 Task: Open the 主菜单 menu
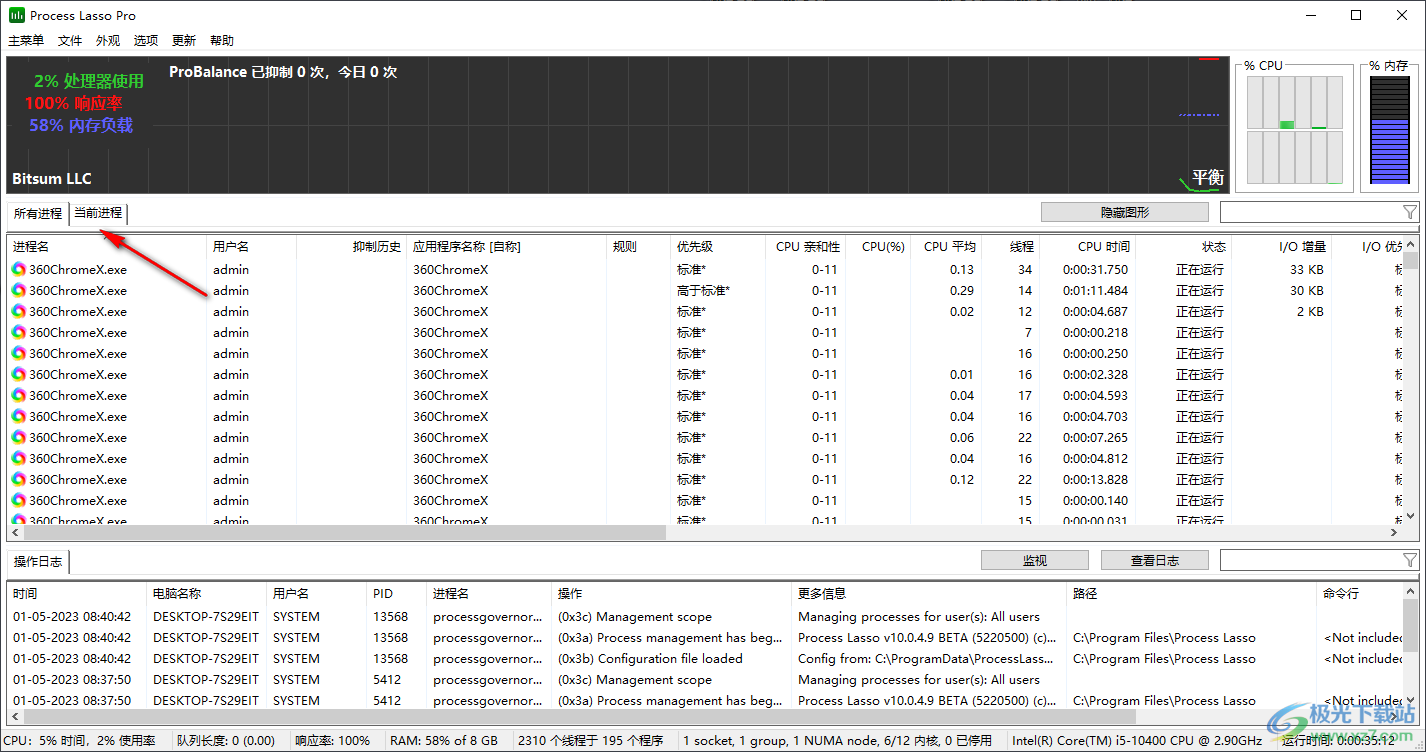pos(26,41)
